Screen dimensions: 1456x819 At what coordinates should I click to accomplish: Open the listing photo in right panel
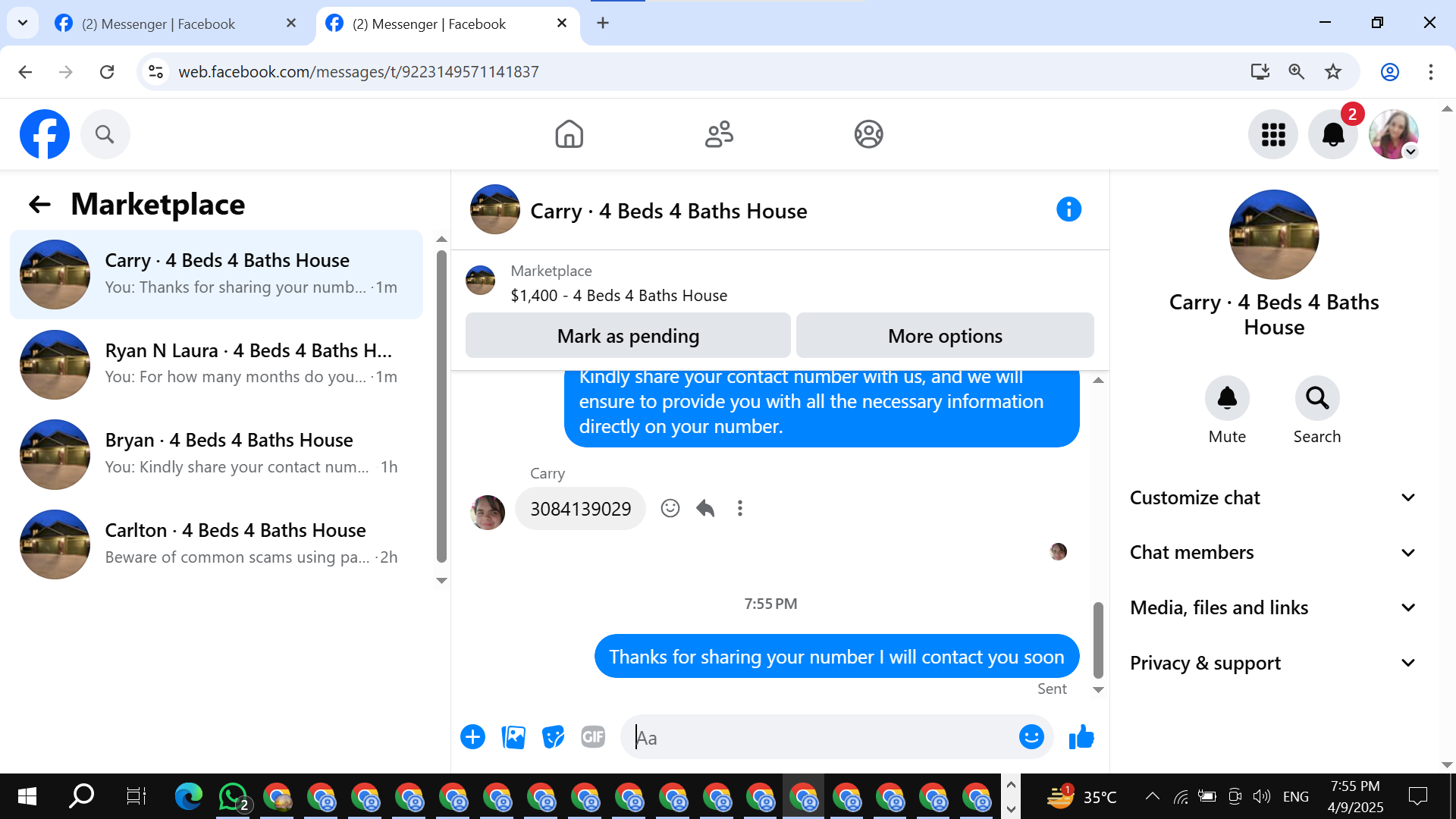(1274, 234)
